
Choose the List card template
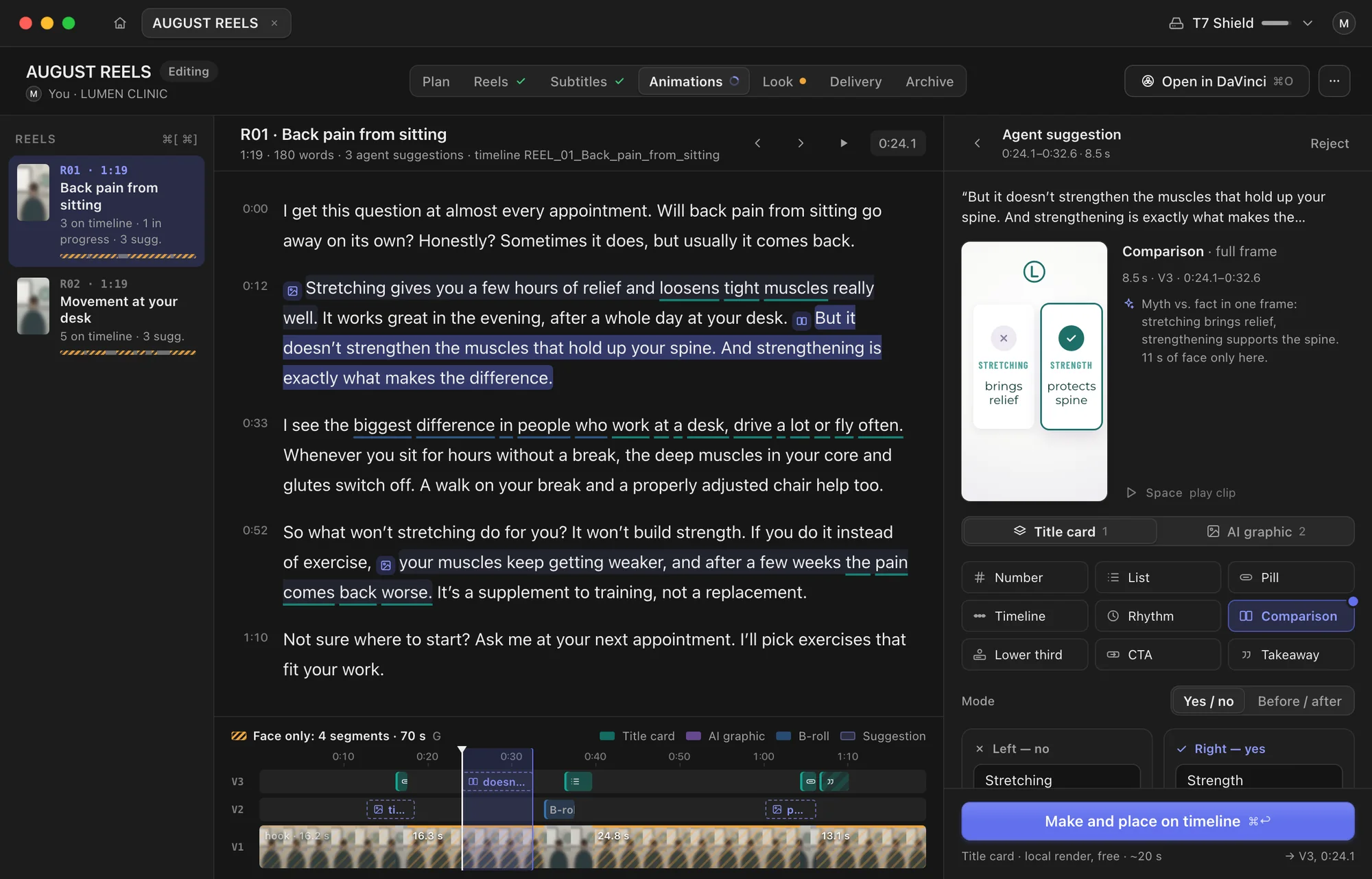coord(1157,577)
